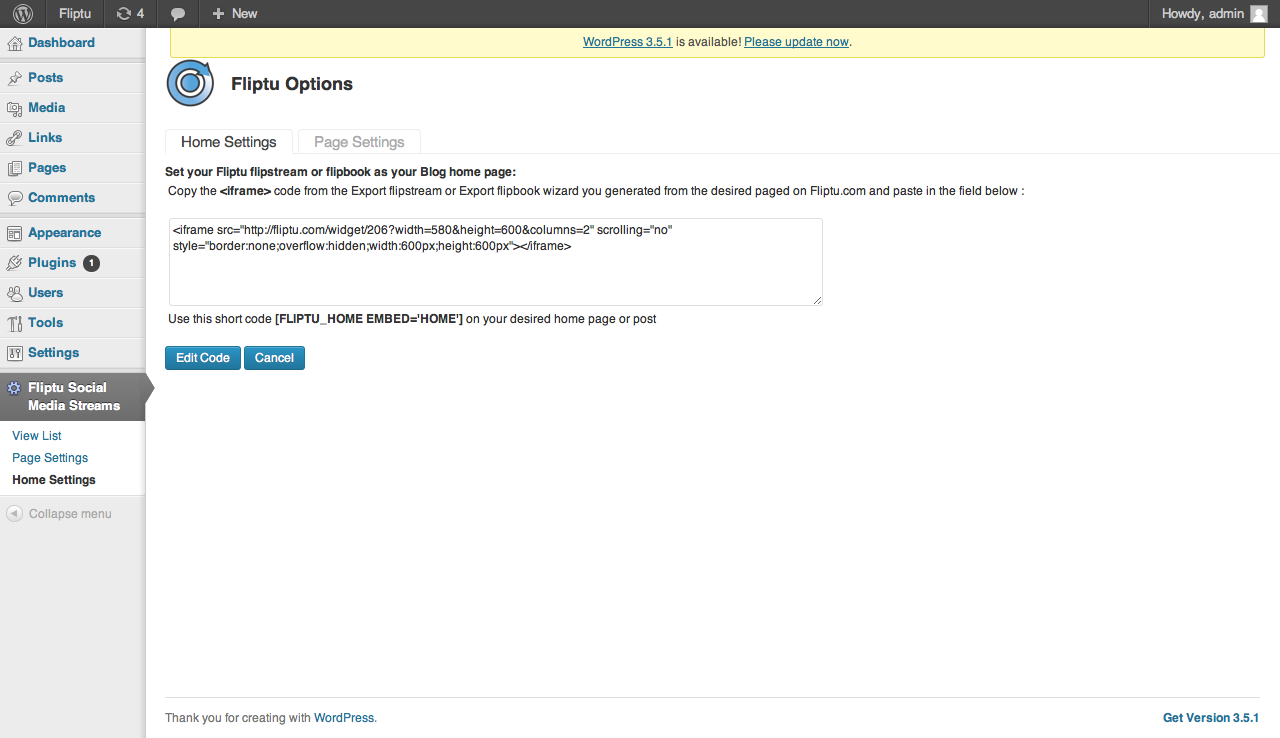Click the WordPress logo icon
The height and width of the screenshot is (738, 1280).
click(24, 14)
